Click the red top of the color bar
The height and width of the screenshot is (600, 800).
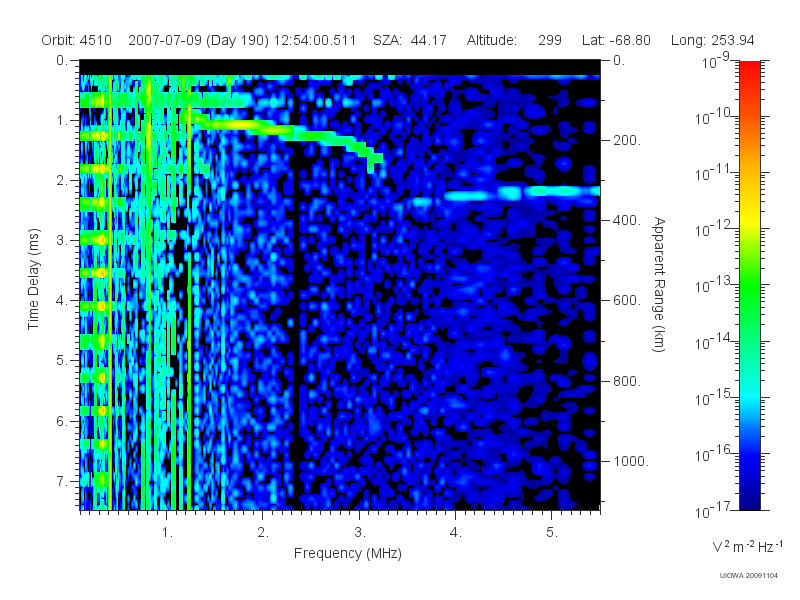pyautogui.click(x=749, y=69)
